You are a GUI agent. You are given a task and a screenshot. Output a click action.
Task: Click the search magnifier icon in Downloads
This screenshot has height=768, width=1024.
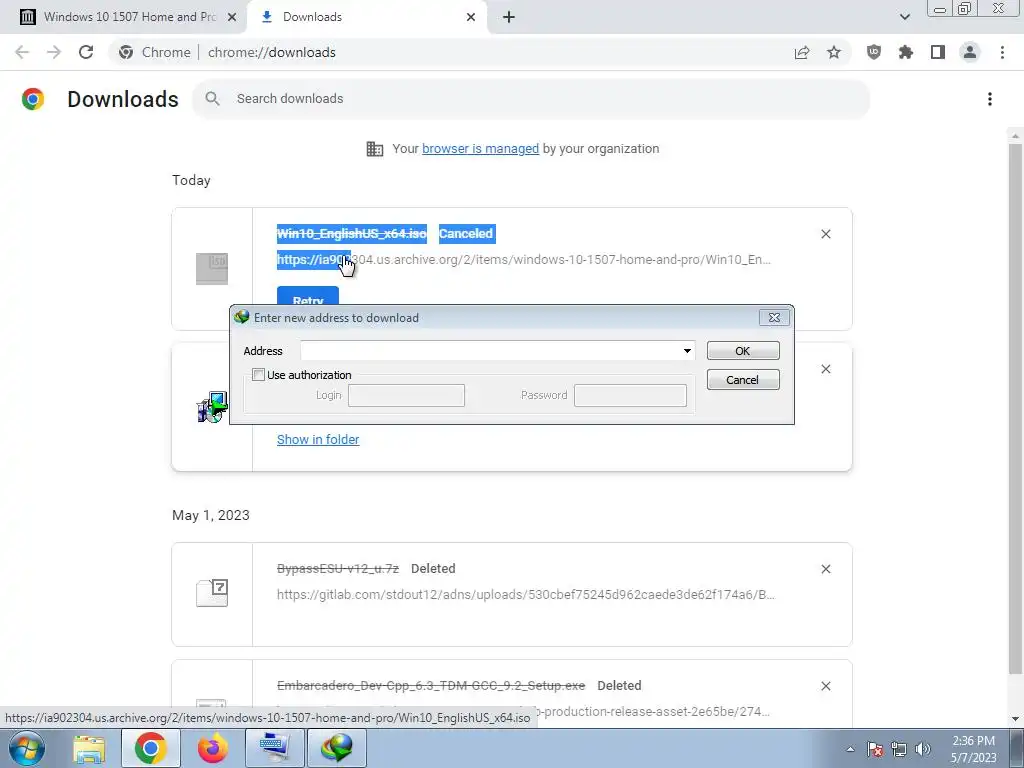point(212,99)
